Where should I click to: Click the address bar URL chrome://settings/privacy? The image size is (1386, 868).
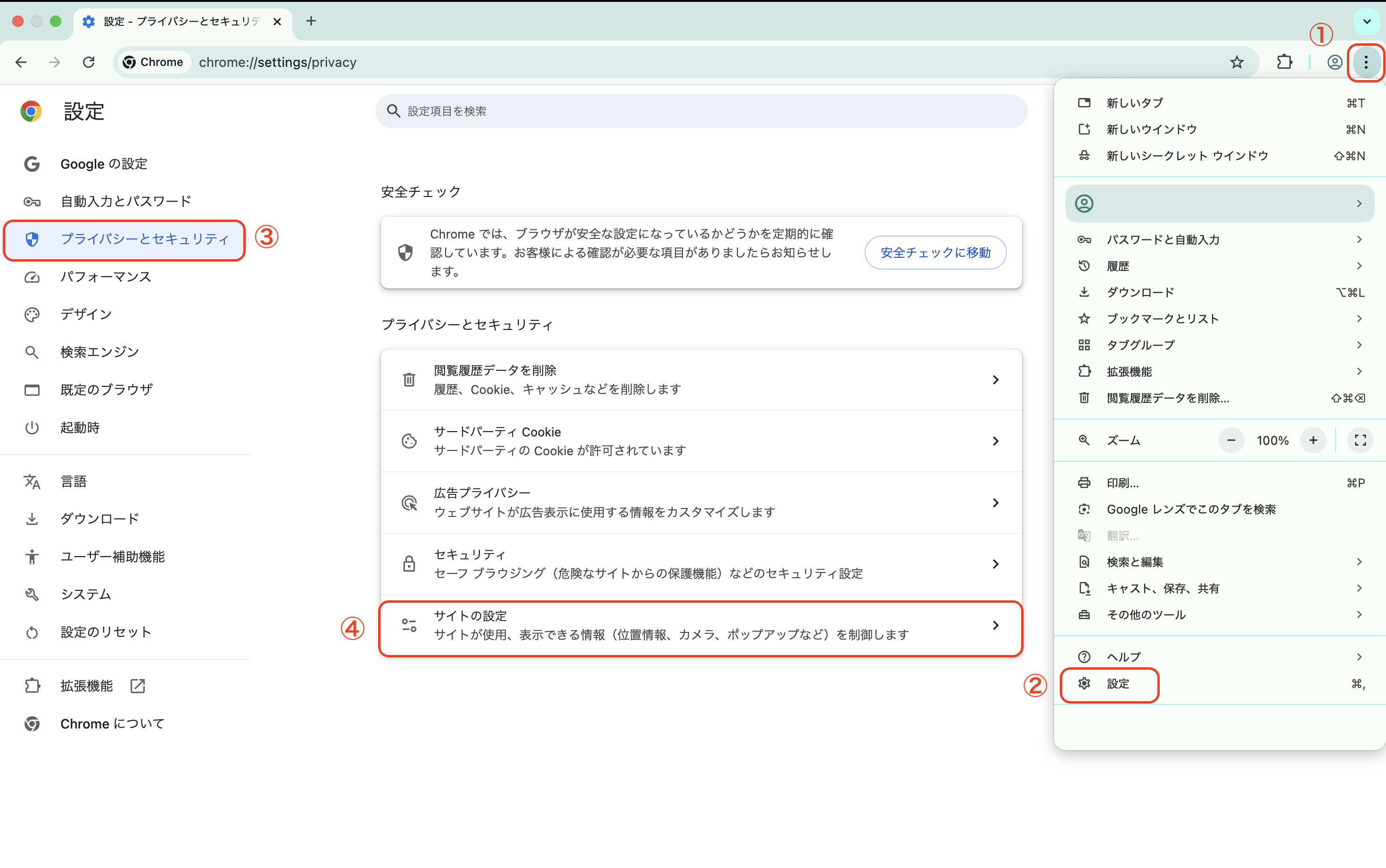[277, 62]
